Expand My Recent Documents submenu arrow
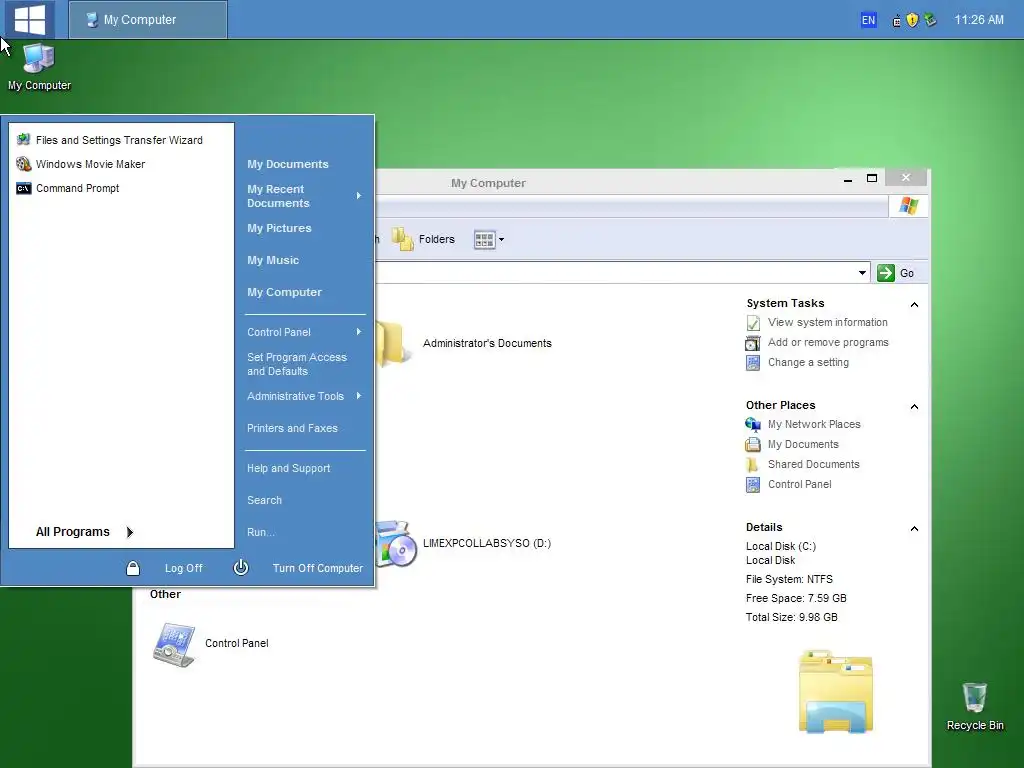Image resolution: width=1024 pixels, height=768 pixels. (359, 196)
